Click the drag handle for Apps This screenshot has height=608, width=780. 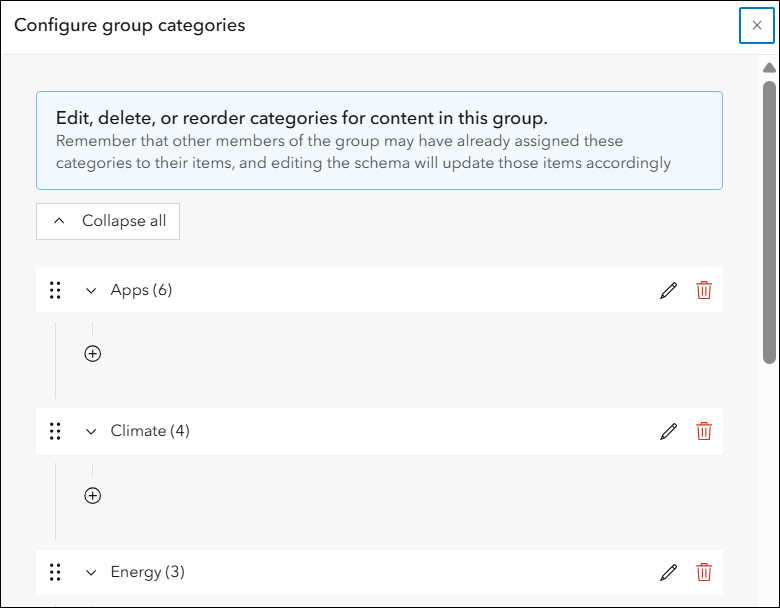pyautogui.click(x=55, y=290)
